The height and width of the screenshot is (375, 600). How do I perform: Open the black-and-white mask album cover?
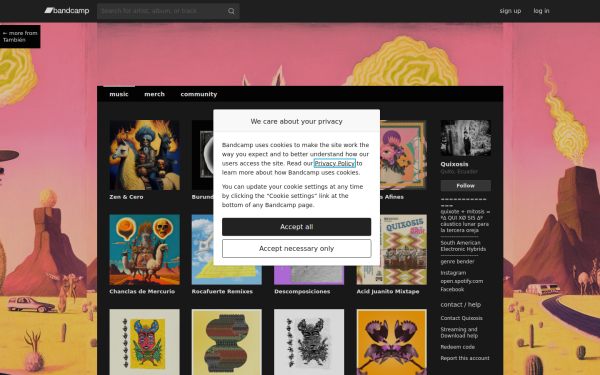point(309,342)
